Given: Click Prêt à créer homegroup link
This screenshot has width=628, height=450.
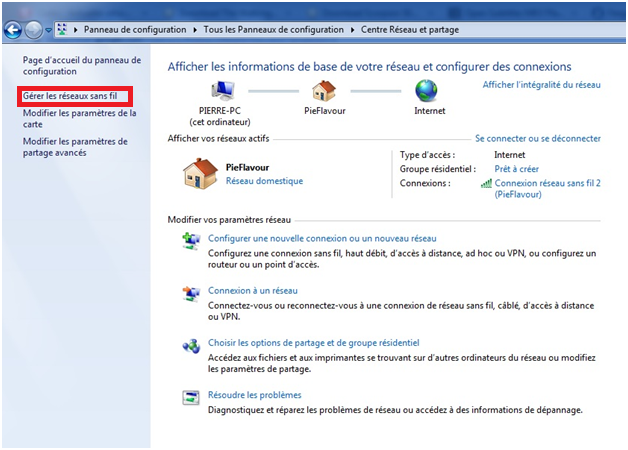Looking at the screenshot, I should pyautogui.click(x=516, y=169).
